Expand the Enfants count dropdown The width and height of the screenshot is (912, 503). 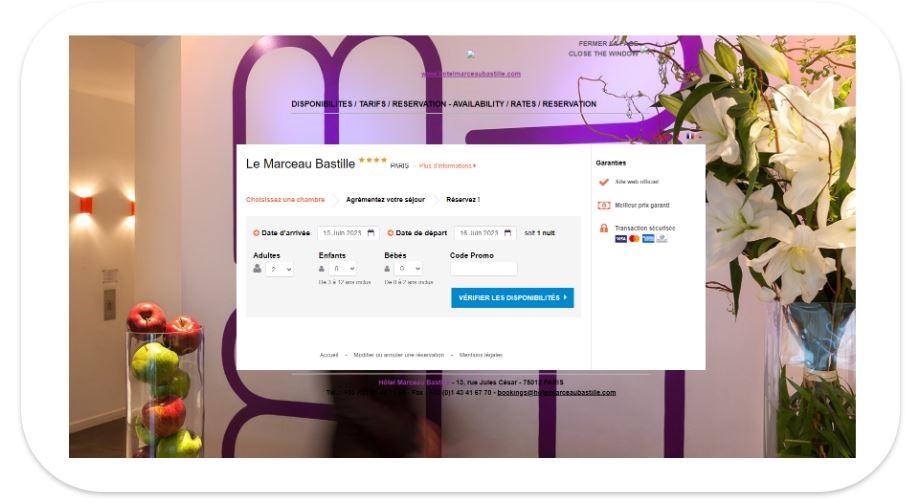coord(343,269)
